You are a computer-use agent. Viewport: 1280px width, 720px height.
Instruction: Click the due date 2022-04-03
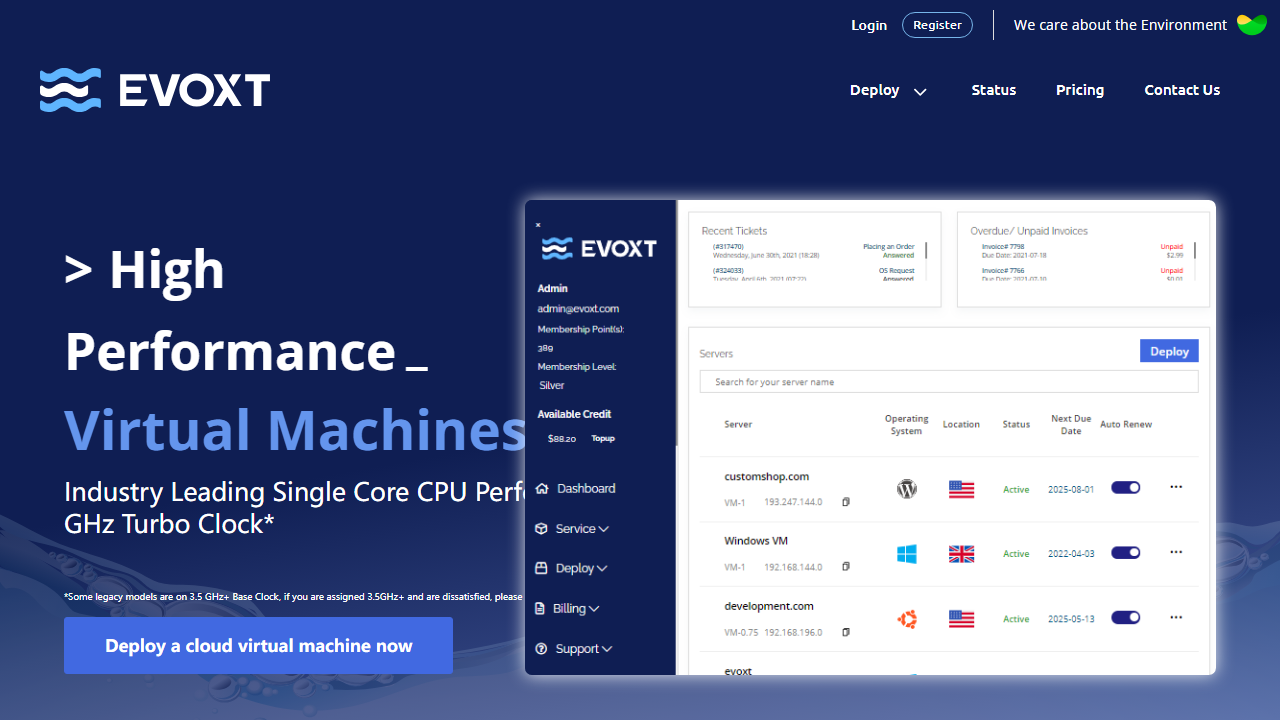coord(1071,554)
